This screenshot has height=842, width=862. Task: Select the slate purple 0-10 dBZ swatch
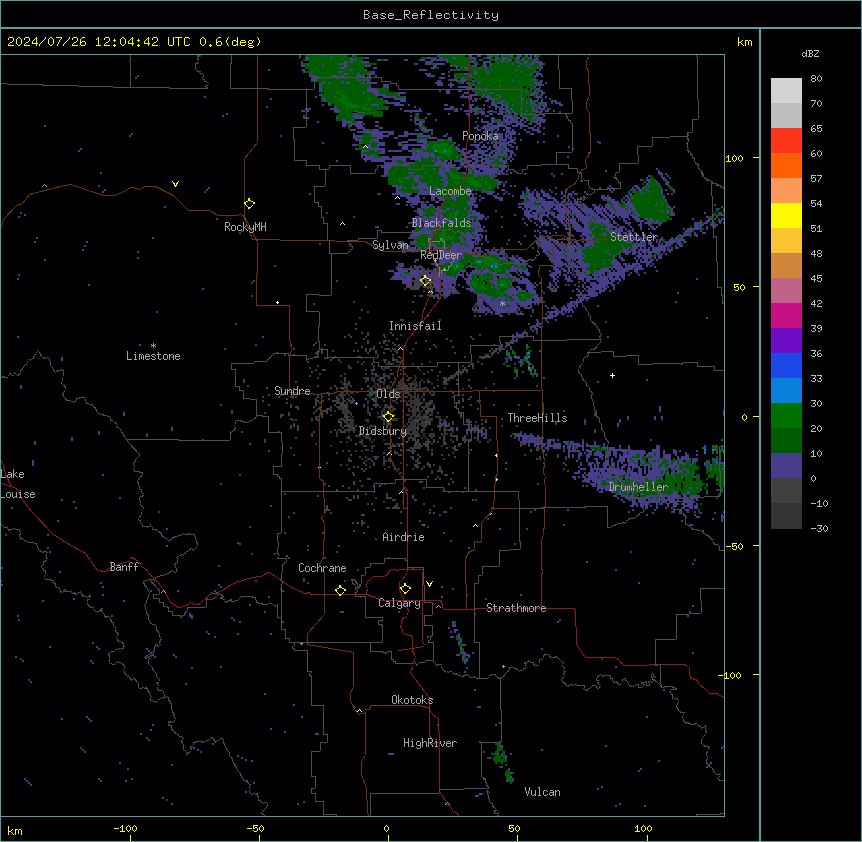(786, 466)
